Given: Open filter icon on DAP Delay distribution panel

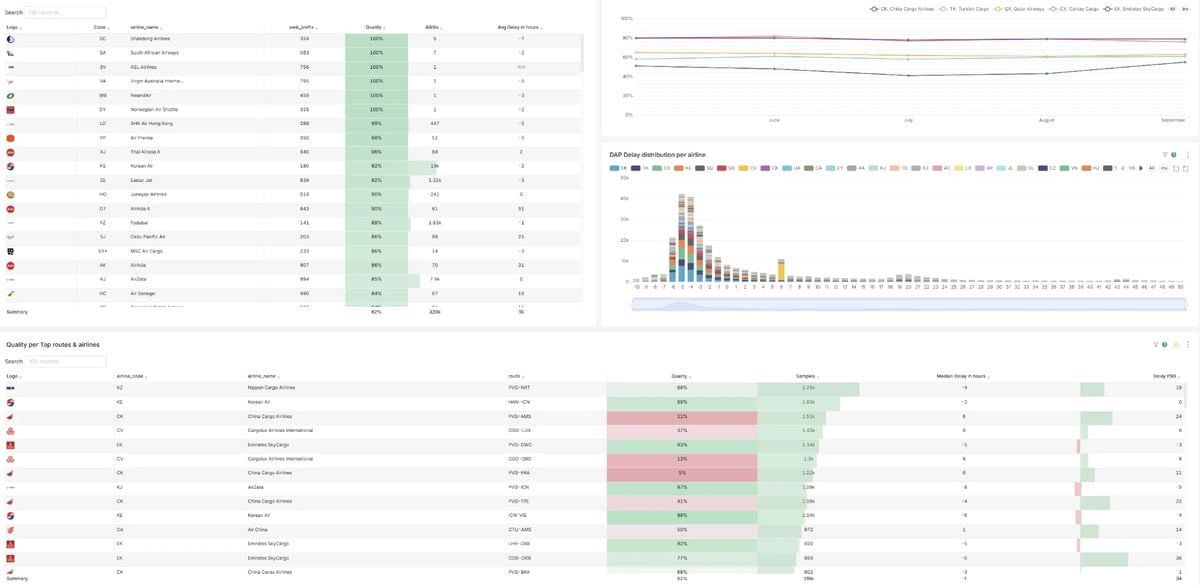Looking at the screenshot, I should 1165,155.
